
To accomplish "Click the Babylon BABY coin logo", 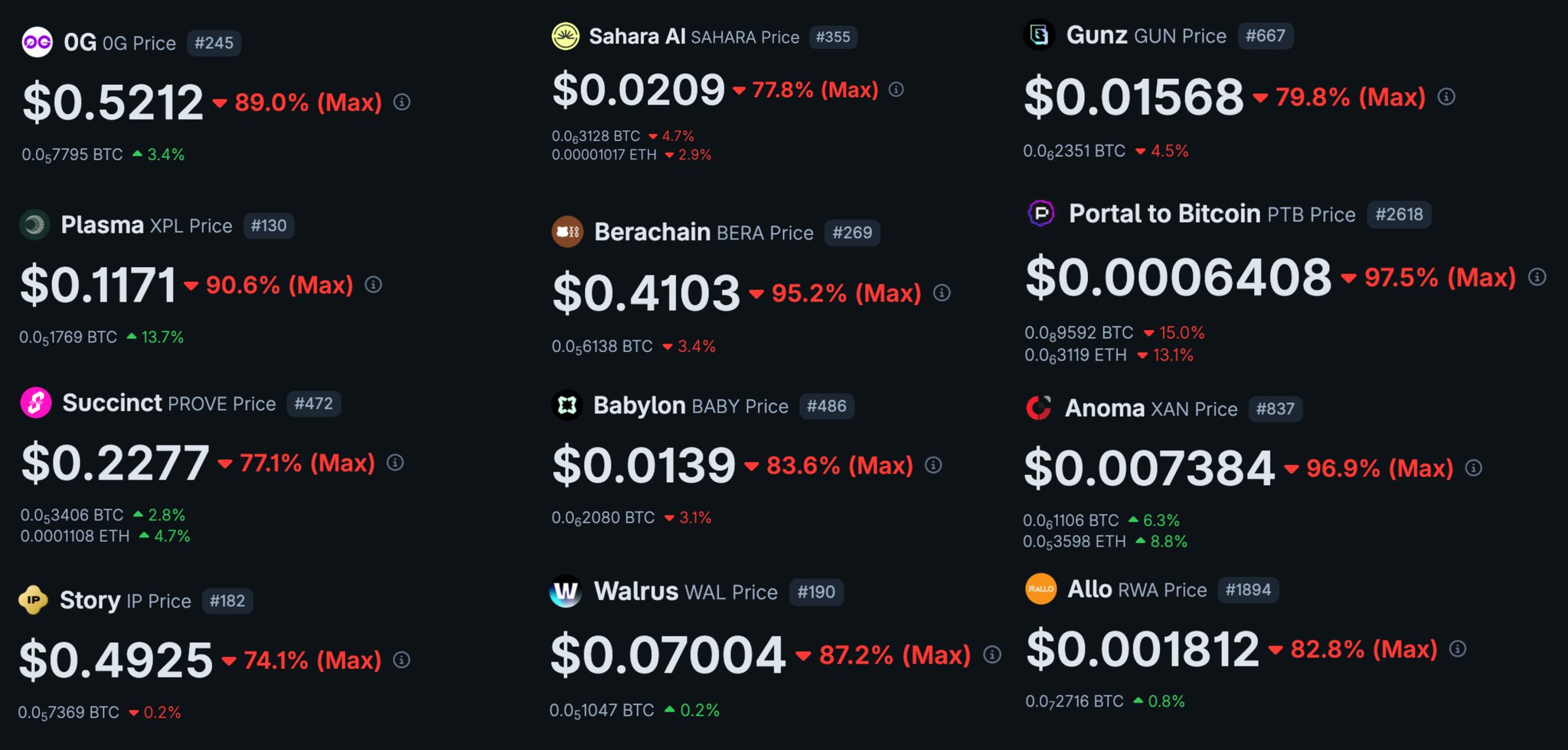I will click(567, 406).
